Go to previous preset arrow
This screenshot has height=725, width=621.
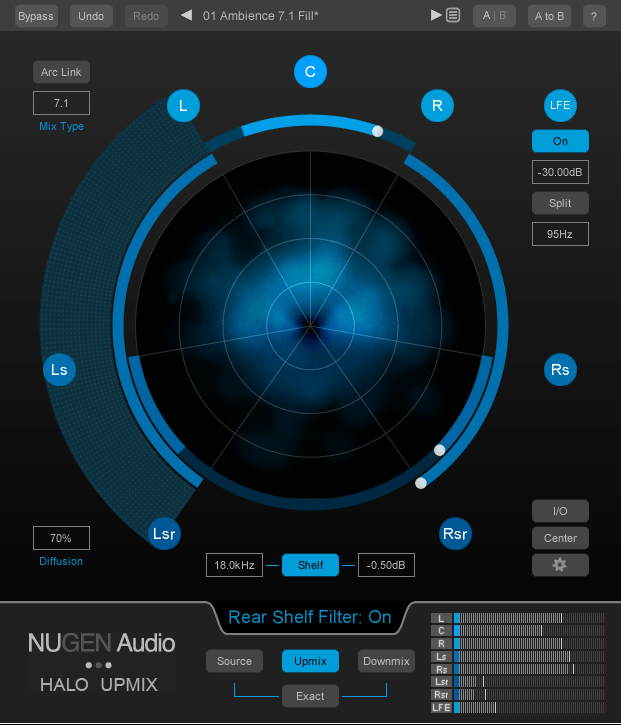(x=186, y=16)
